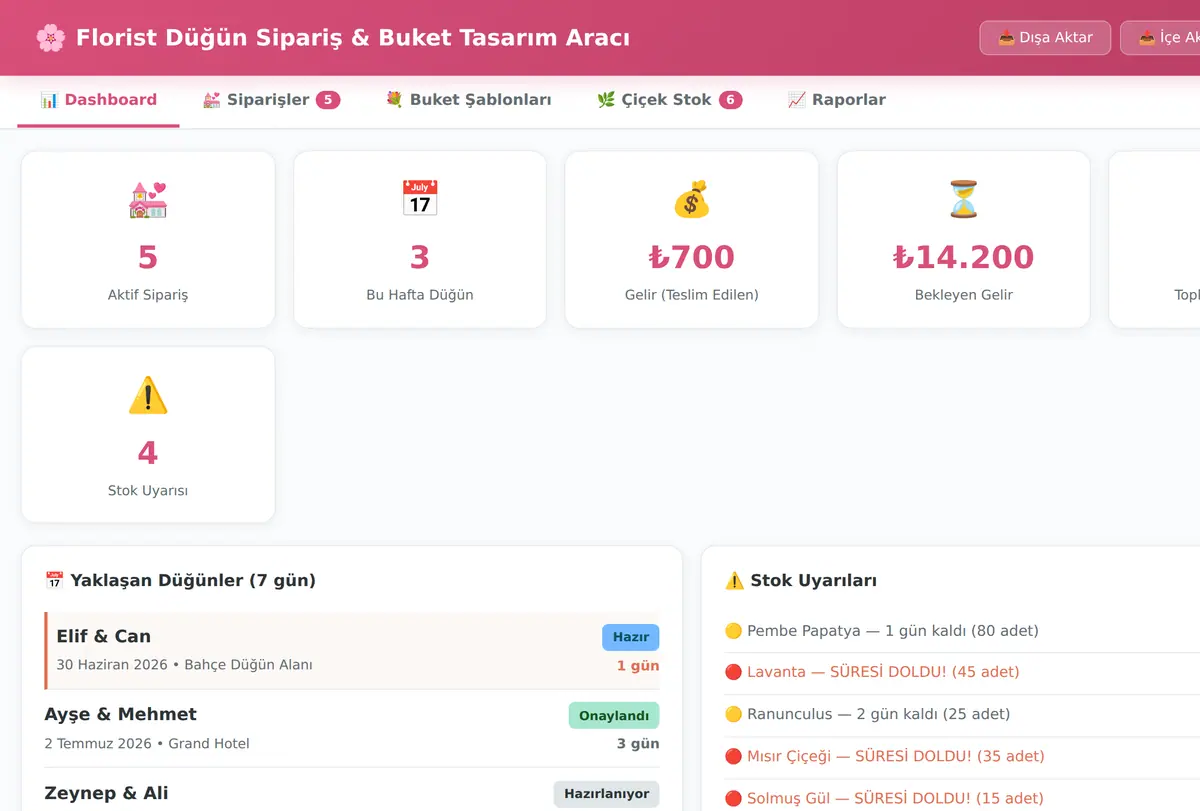Open the Raporlar tab

836,100
